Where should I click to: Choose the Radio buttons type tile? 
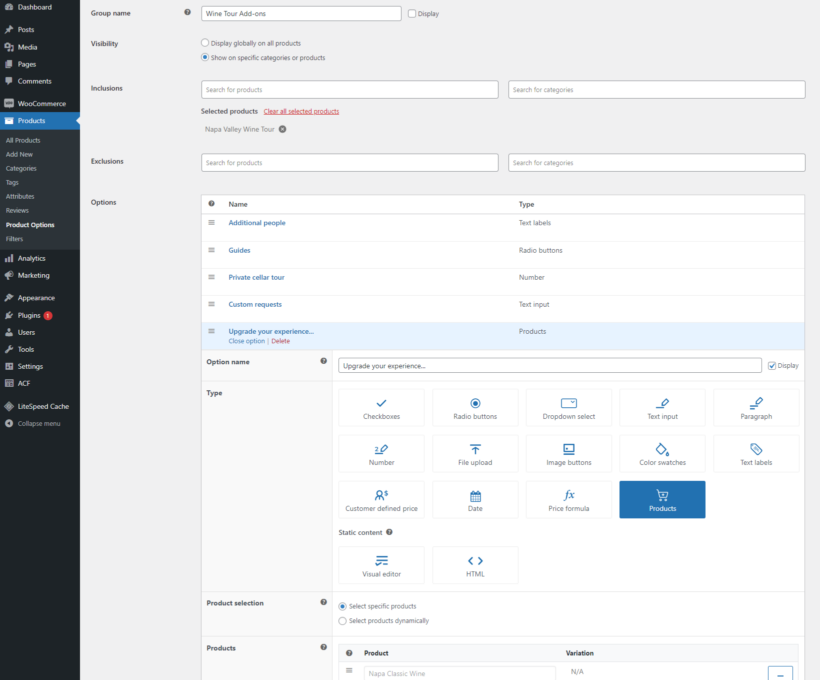(475, 407)
